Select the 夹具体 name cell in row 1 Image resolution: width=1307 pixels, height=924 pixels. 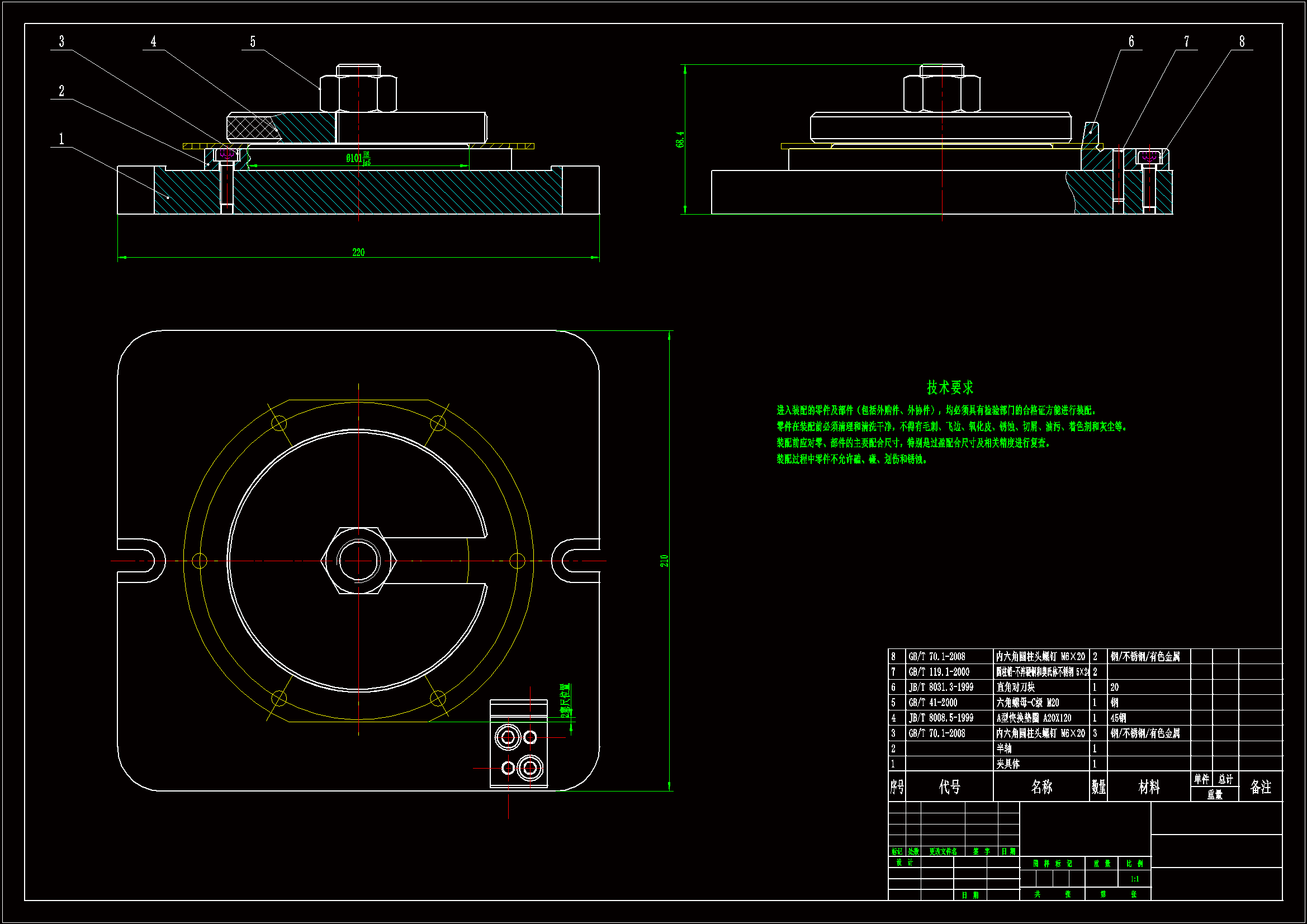point(1007,764)
